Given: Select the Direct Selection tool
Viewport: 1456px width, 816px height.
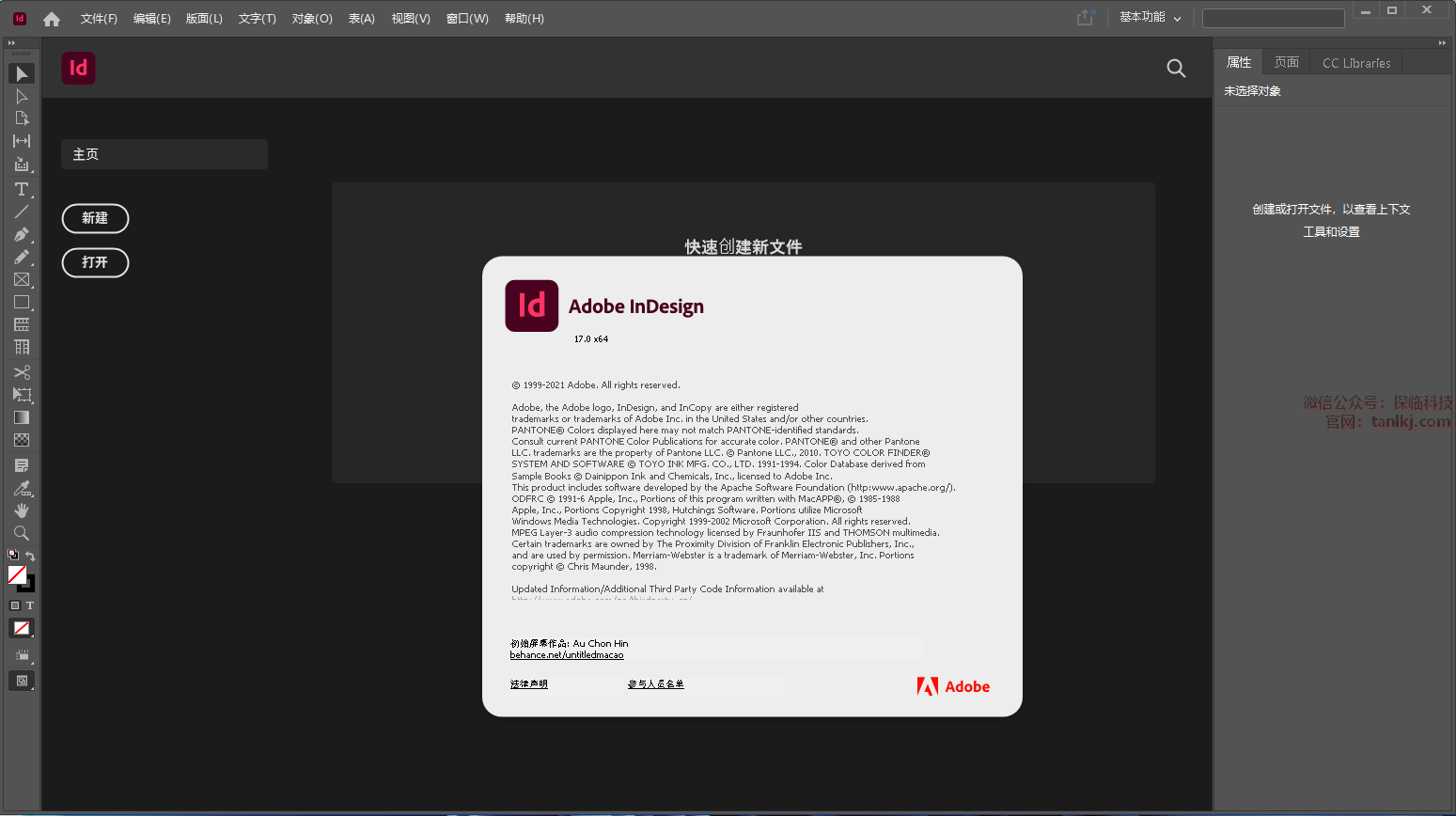Looking at the screenshot, I should (x=22, y=96).
